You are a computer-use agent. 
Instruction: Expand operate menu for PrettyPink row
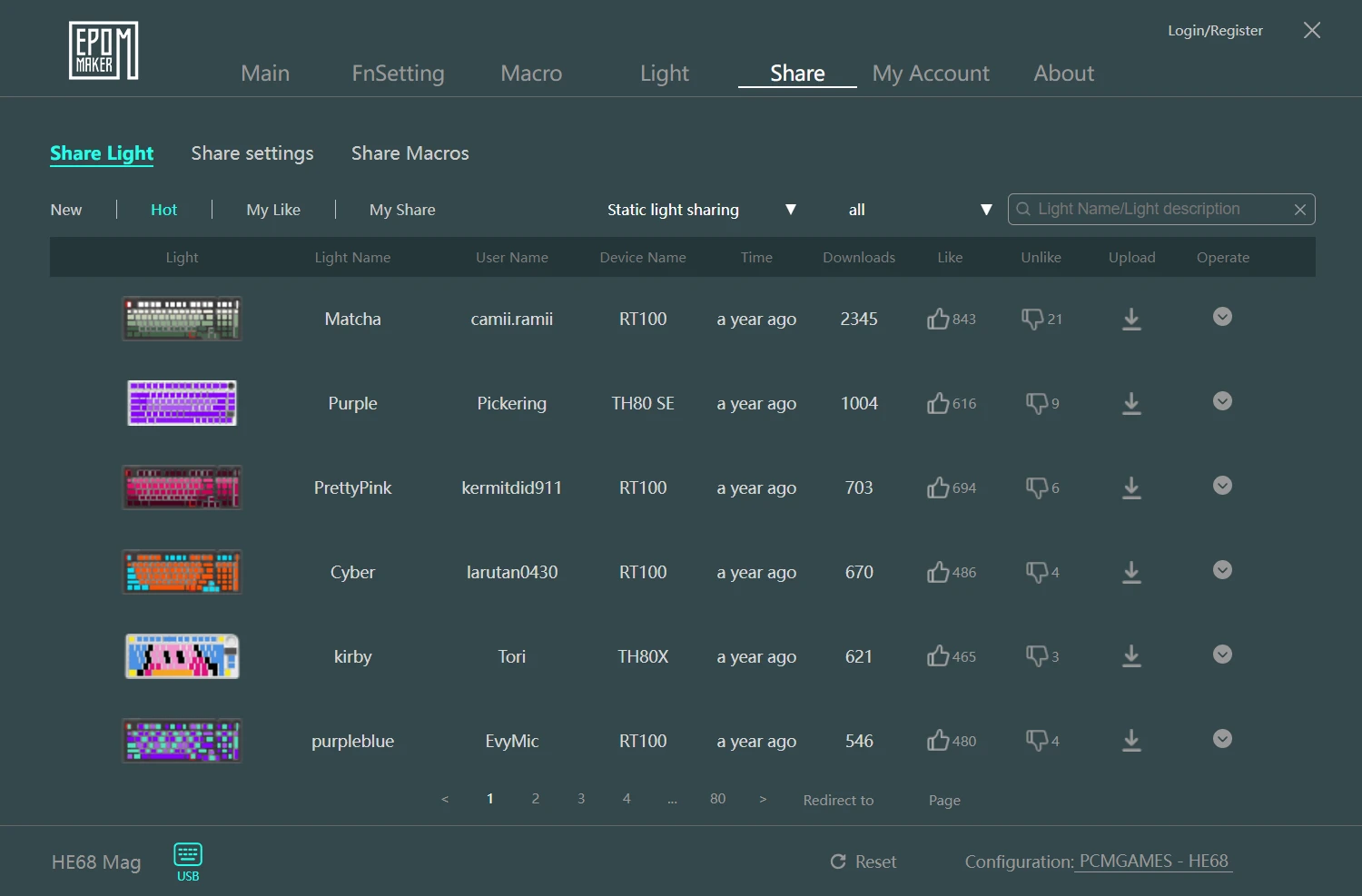click(x=1223, y=486)
